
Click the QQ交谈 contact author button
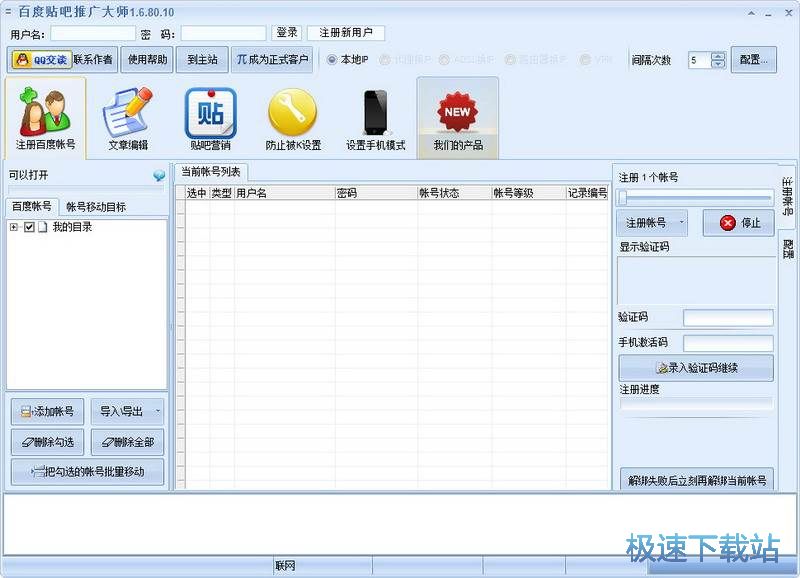coord(41,59)
